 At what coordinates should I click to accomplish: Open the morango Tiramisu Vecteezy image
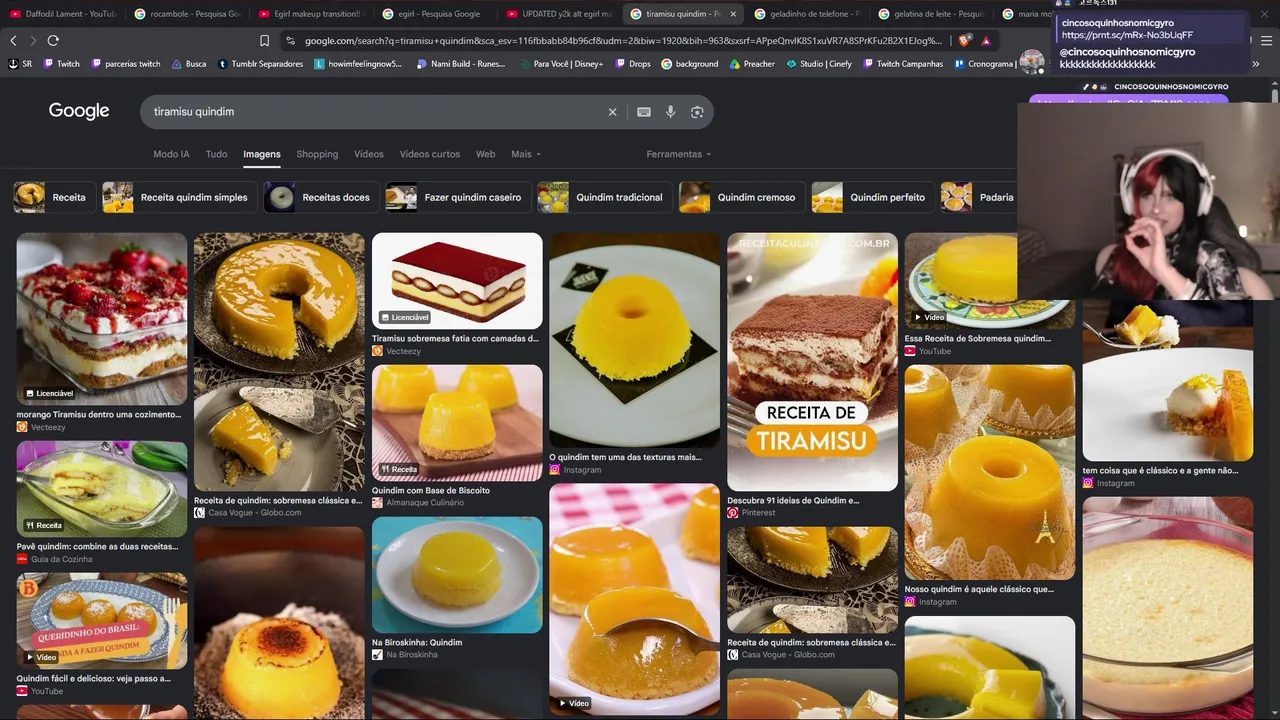pos(101,319)
